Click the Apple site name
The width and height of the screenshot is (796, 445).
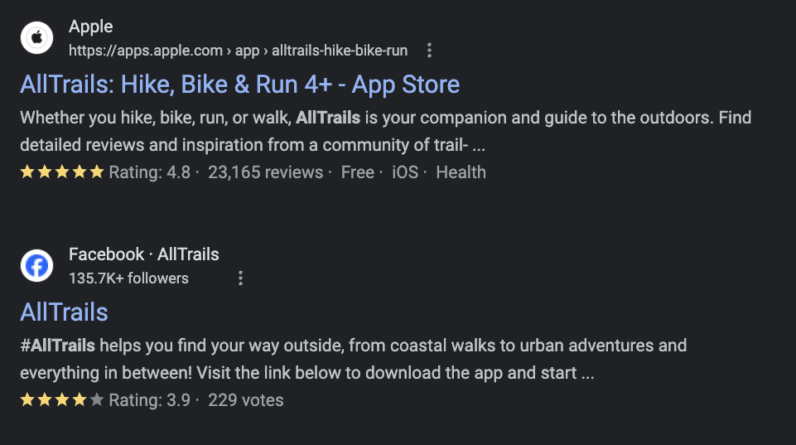tap(91, 27)
